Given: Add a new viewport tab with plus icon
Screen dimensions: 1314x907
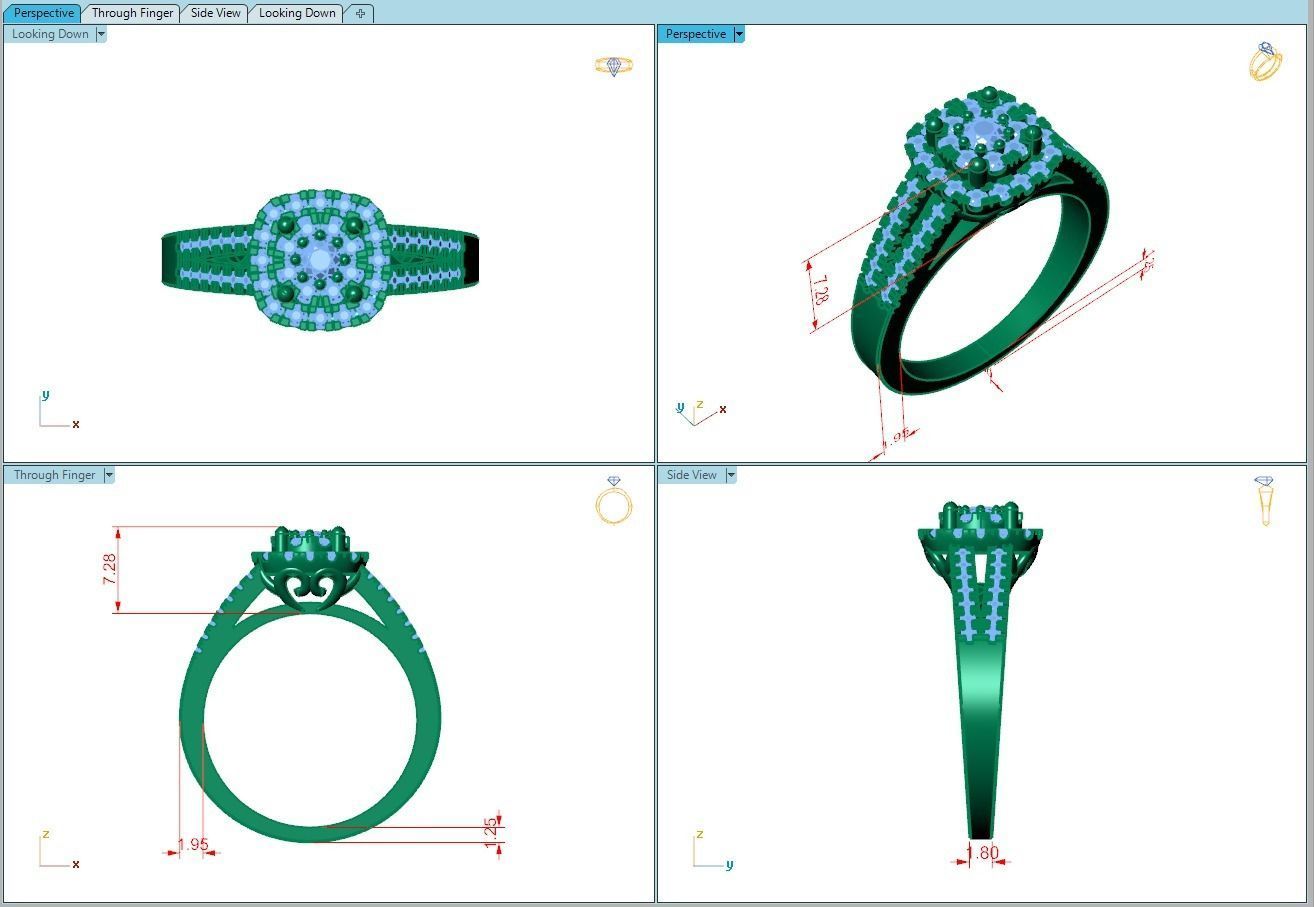Looking at the screenshot, I should click(360, 13).
